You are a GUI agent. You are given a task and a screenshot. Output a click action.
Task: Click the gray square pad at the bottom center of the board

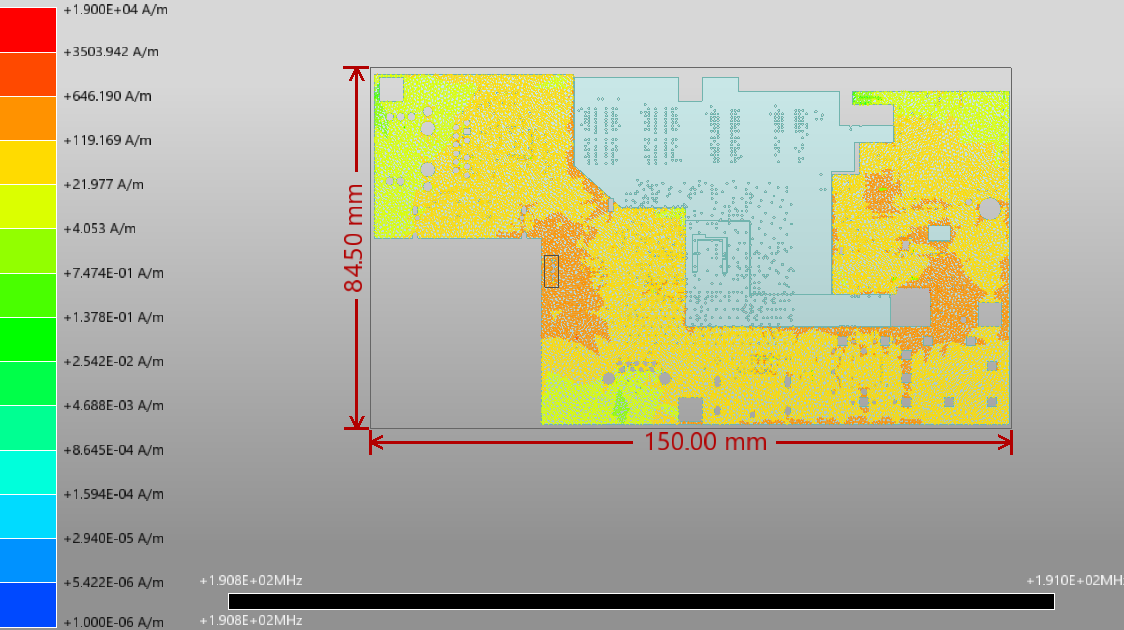[690, 409]
